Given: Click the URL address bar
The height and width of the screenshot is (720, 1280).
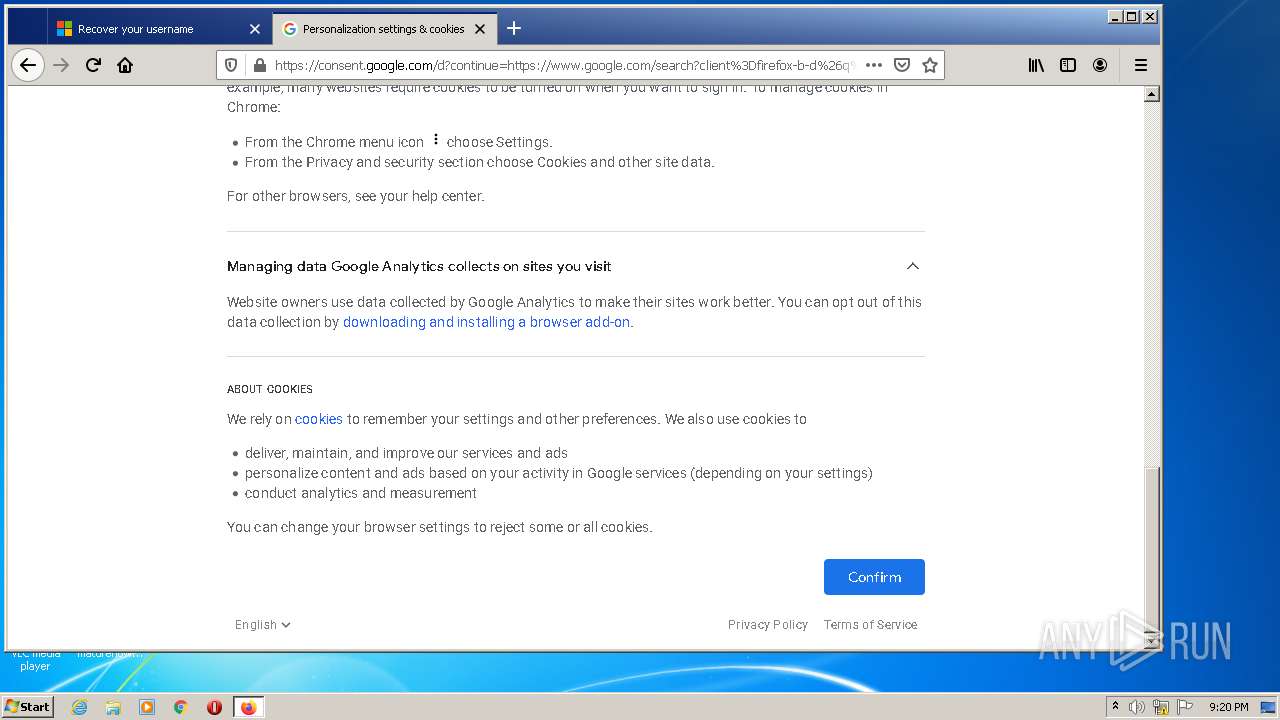Looking at the screenshot, I should tap(563, 65).
